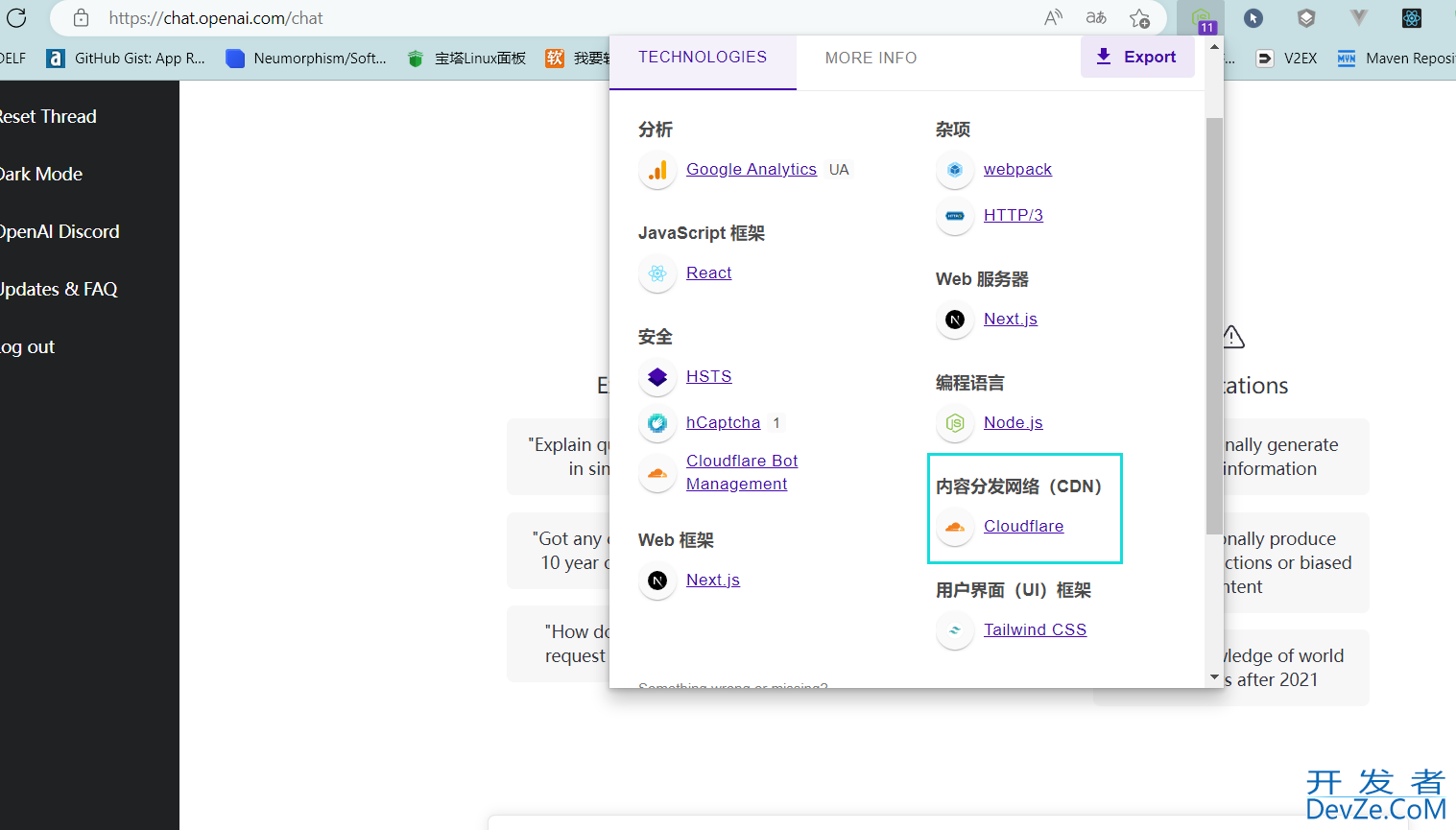Click the 1 badge beside hCaptcha
The height and width of the screenshot is (830, 1456).
pos(776,423)
